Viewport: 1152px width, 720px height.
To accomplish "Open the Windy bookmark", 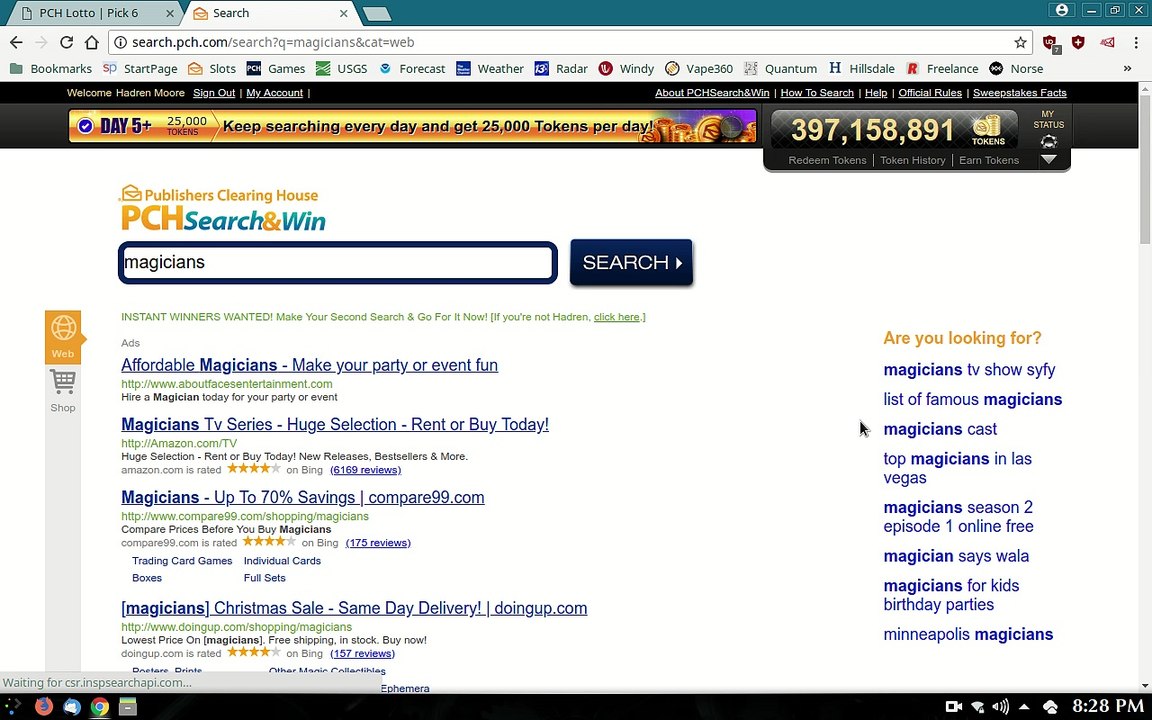I will (x=626, y=68).
